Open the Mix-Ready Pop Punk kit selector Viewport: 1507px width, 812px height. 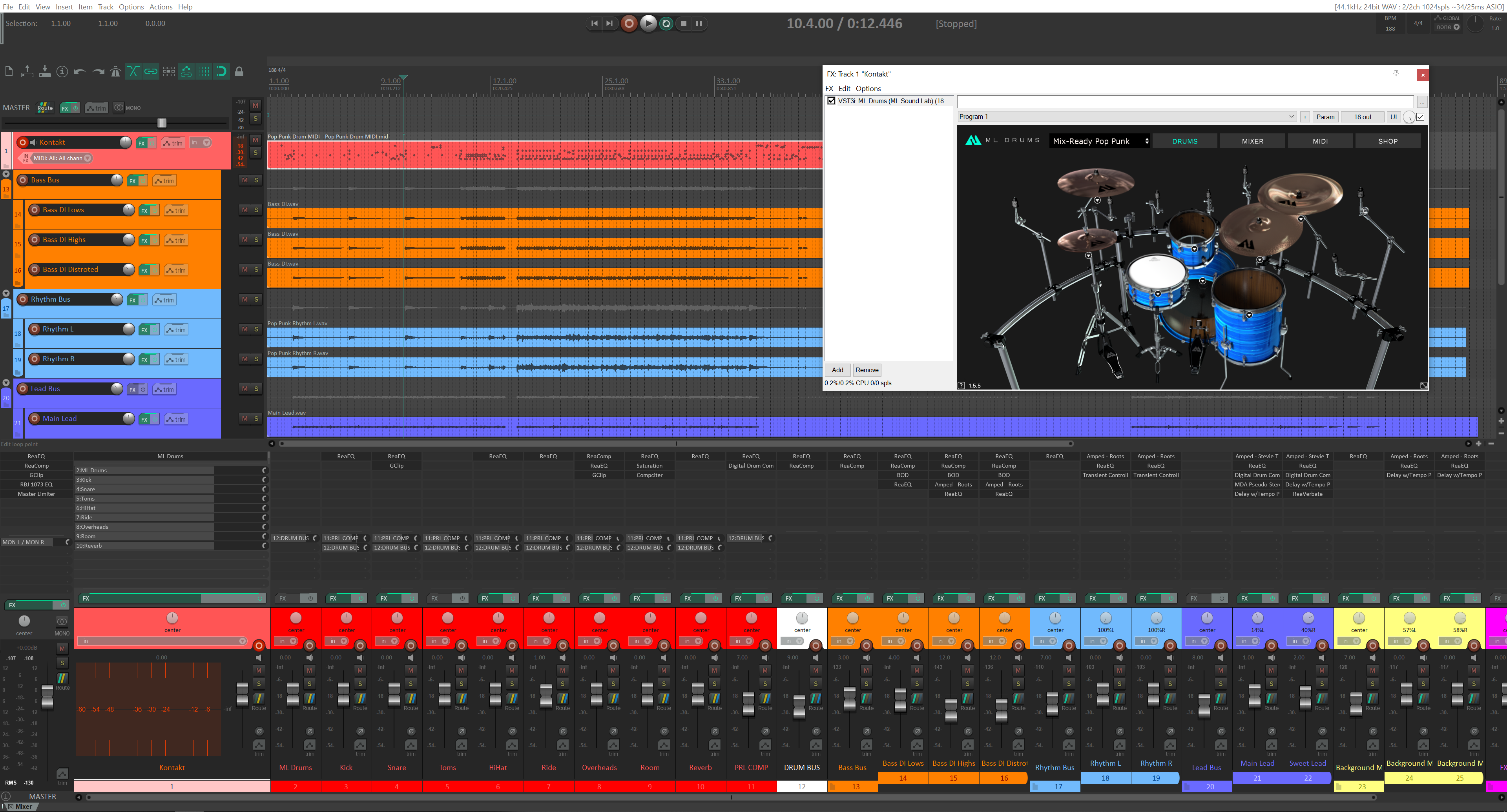pos(1099,141)
